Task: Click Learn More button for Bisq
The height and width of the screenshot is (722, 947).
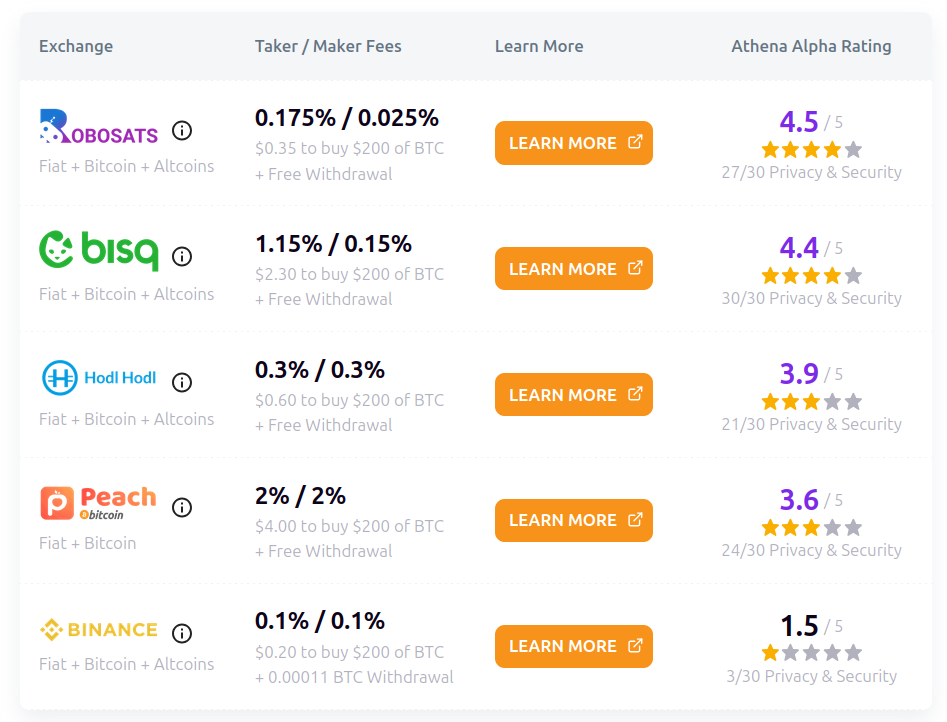Action: click(574, 269)
